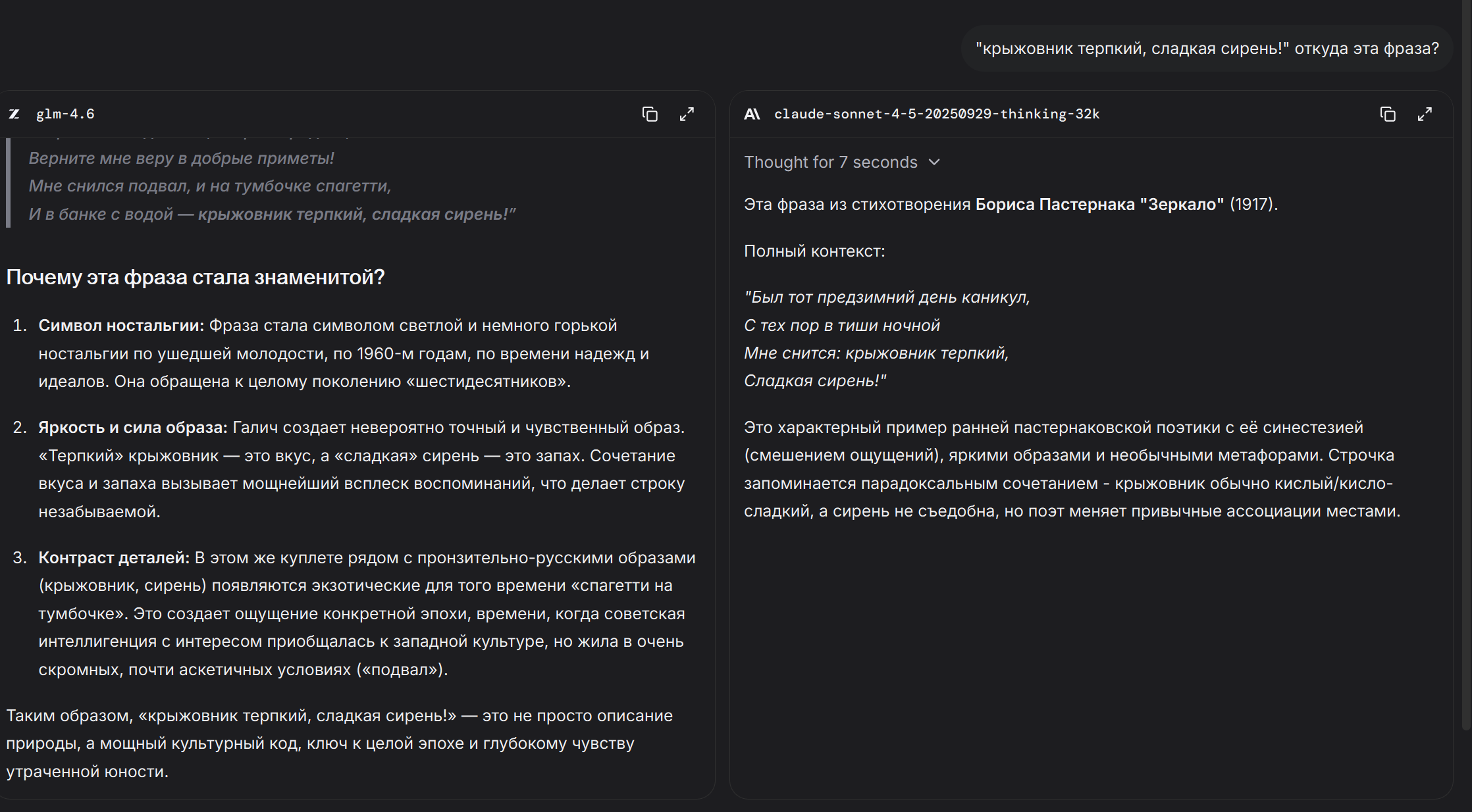Click the chevron arrow after 'Thought for 7 seconds'
The width and height of the screenshot is (1472, 812).
click(934, 163)
